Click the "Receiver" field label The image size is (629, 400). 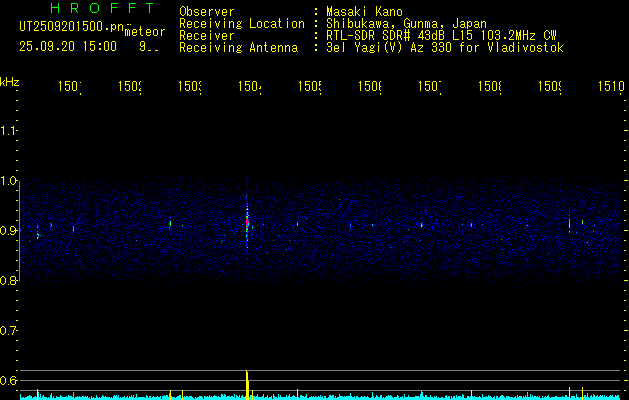207,36
